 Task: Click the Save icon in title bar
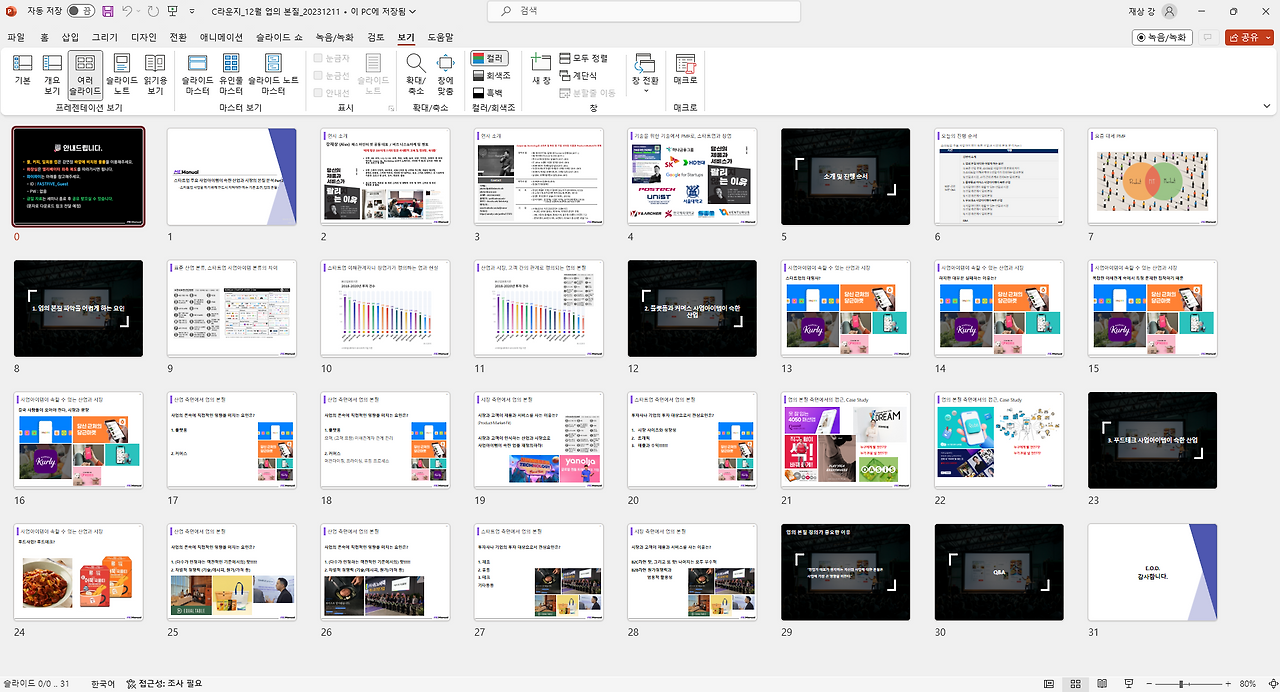pos(108,10)
